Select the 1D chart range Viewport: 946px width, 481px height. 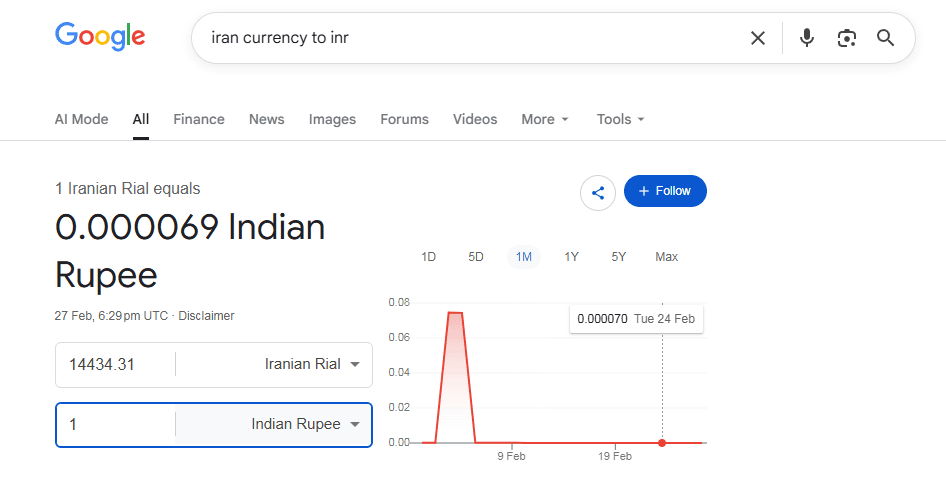(x=428, y=257)
